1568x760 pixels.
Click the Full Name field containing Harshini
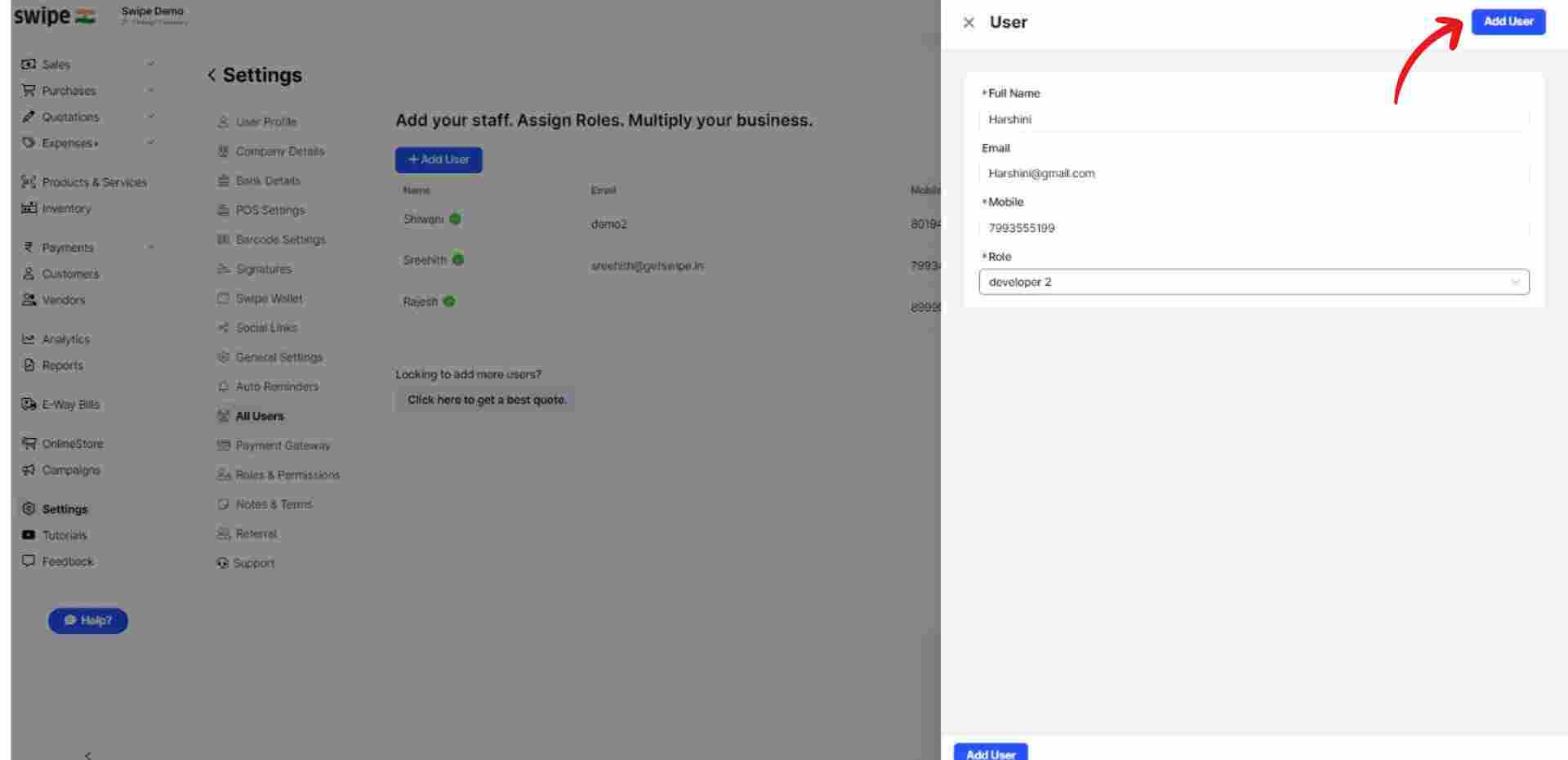[x=1254, y=119]
